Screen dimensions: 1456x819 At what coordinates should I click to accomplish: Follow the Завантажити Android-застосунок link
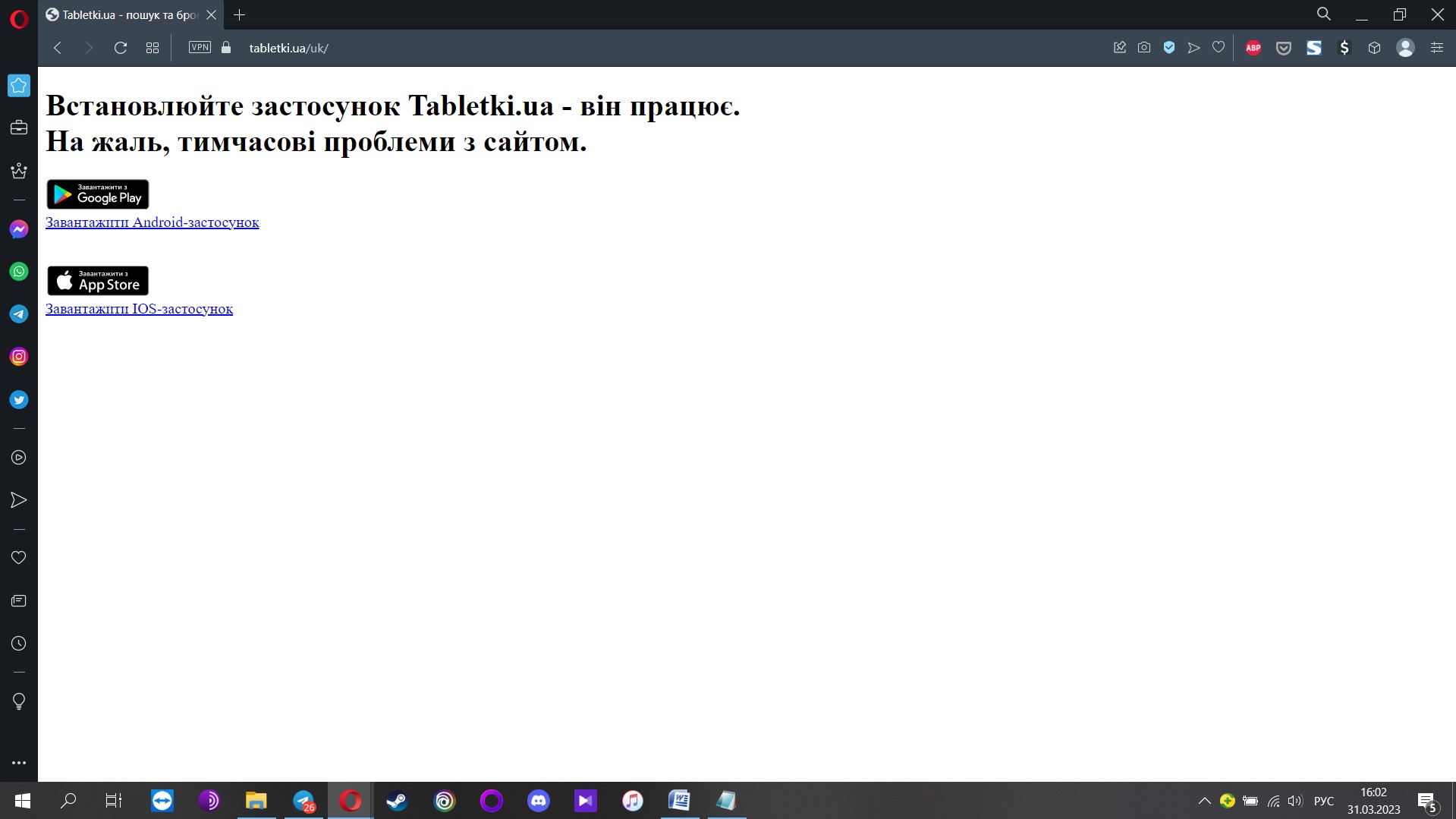tap(152, 222)
